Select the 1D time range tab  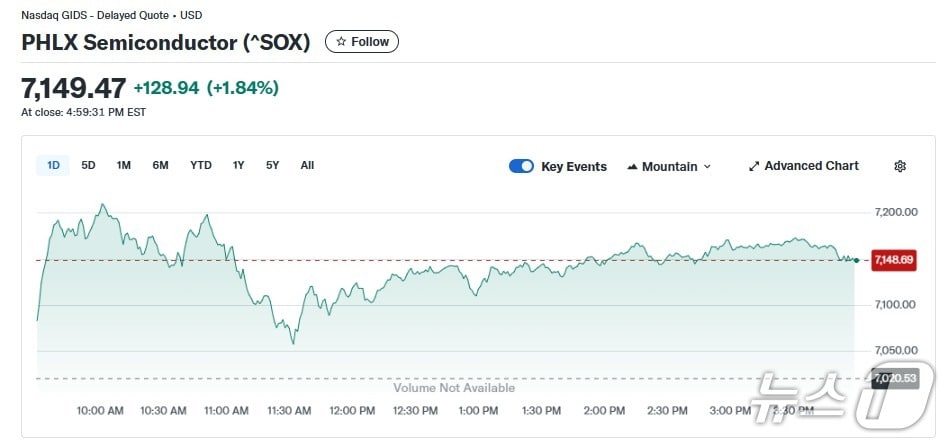[x=53, y=165]
